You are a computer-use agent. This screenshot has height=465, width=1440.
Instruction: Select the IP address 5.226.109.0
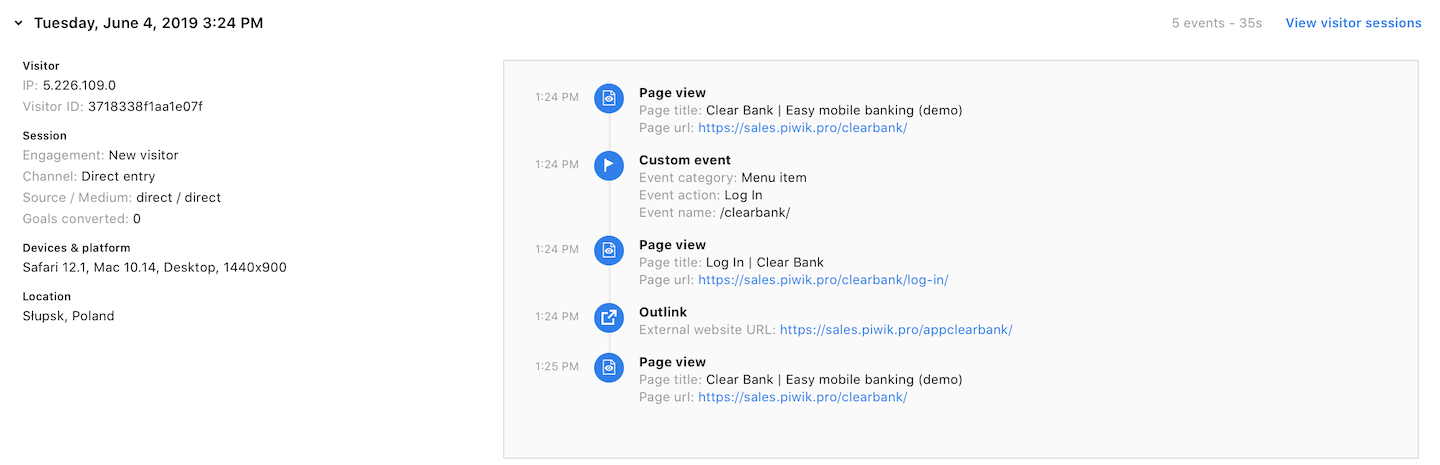79,85
